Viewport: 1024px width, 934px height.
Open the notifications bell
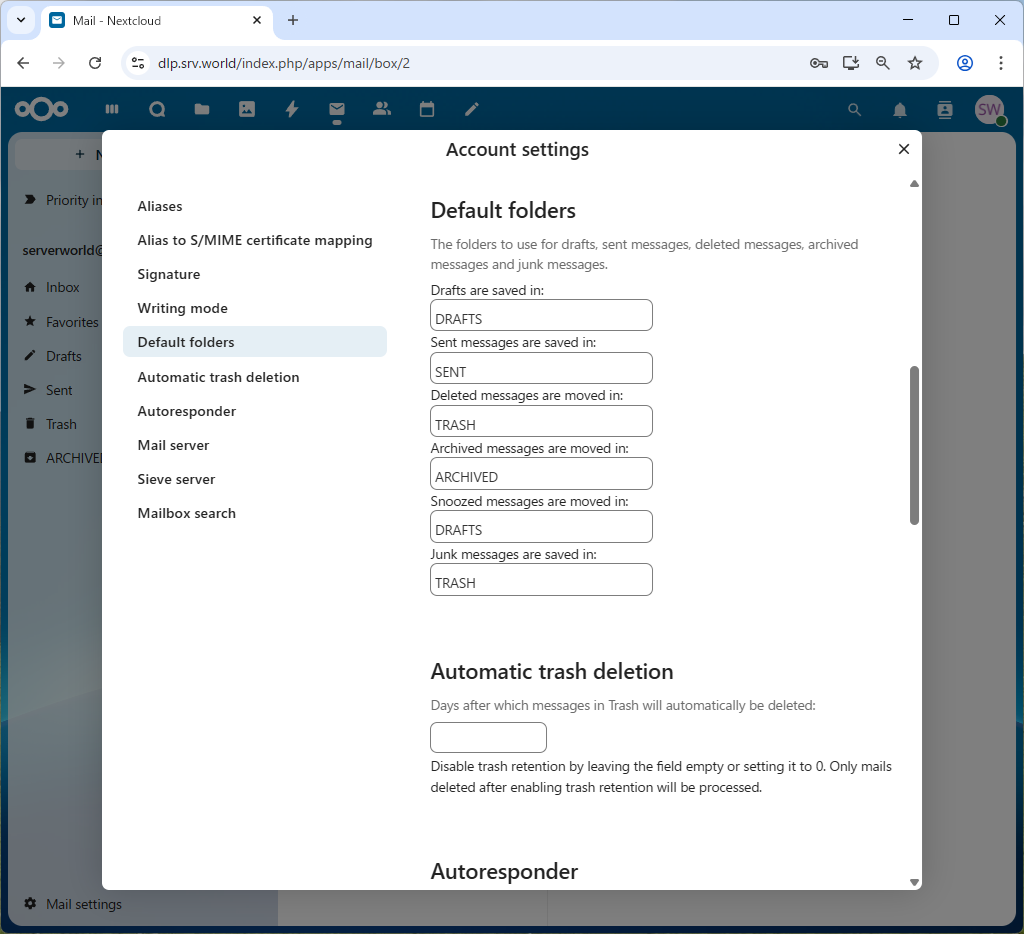point(899,110)
